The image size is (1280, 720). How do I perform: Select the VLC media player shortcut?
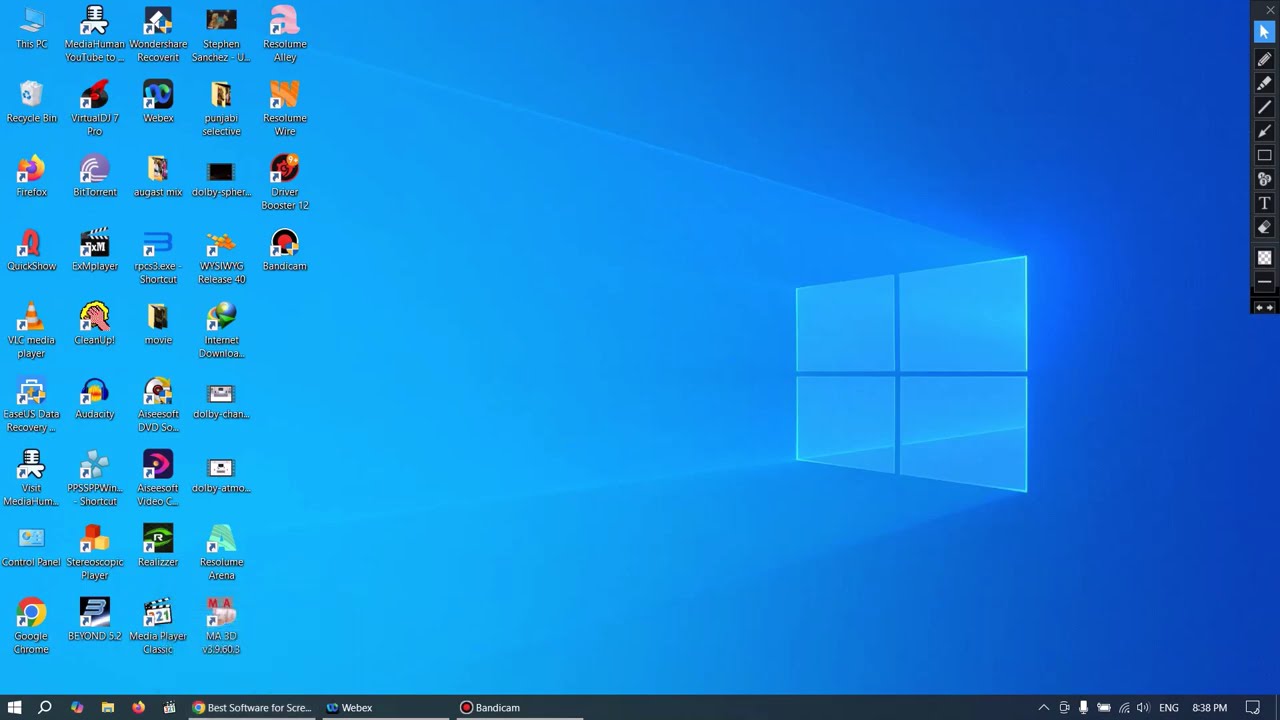pyautogui.click(x=31, y=330)
